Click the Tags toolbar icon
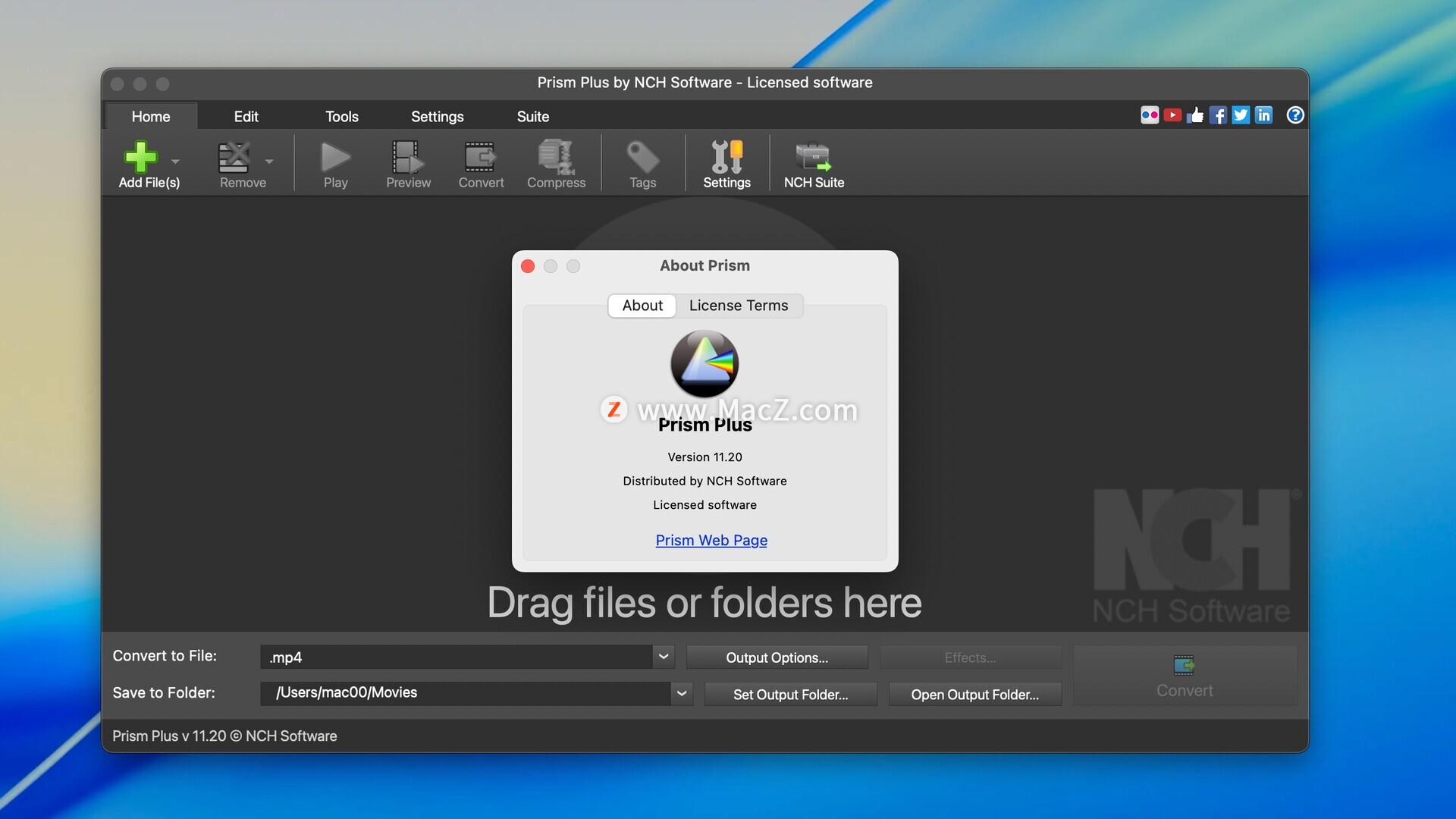 pyautogui.click(x=642, y=157)
